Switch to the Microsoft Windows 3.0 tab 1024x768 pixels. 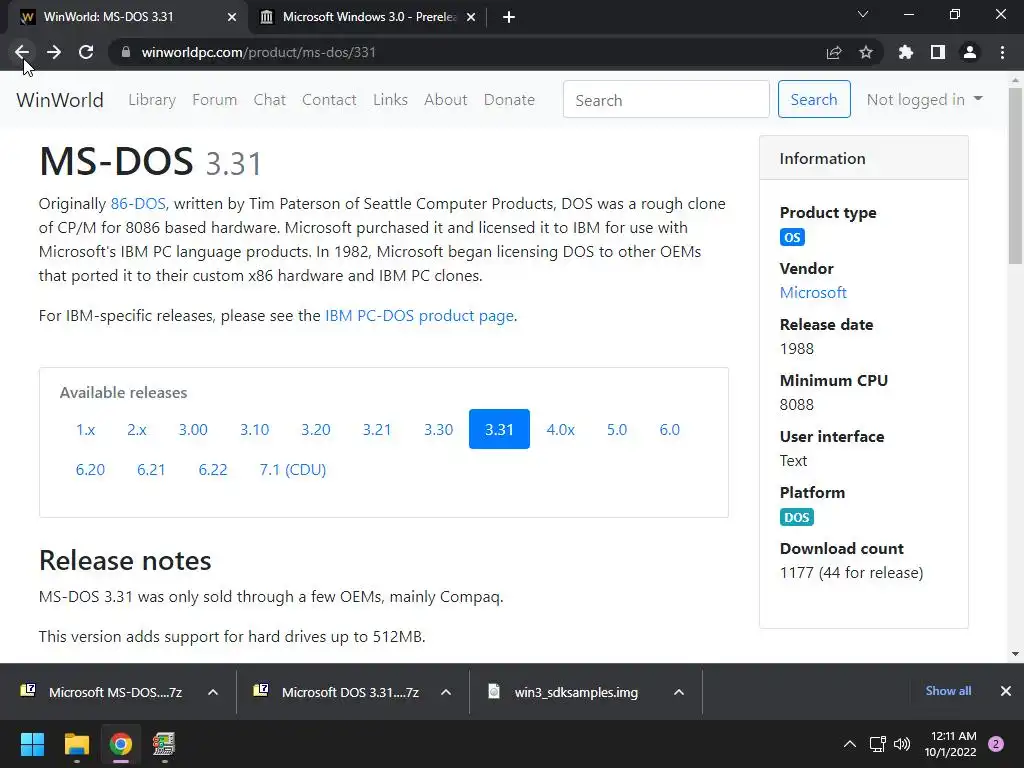coord(368,18)
